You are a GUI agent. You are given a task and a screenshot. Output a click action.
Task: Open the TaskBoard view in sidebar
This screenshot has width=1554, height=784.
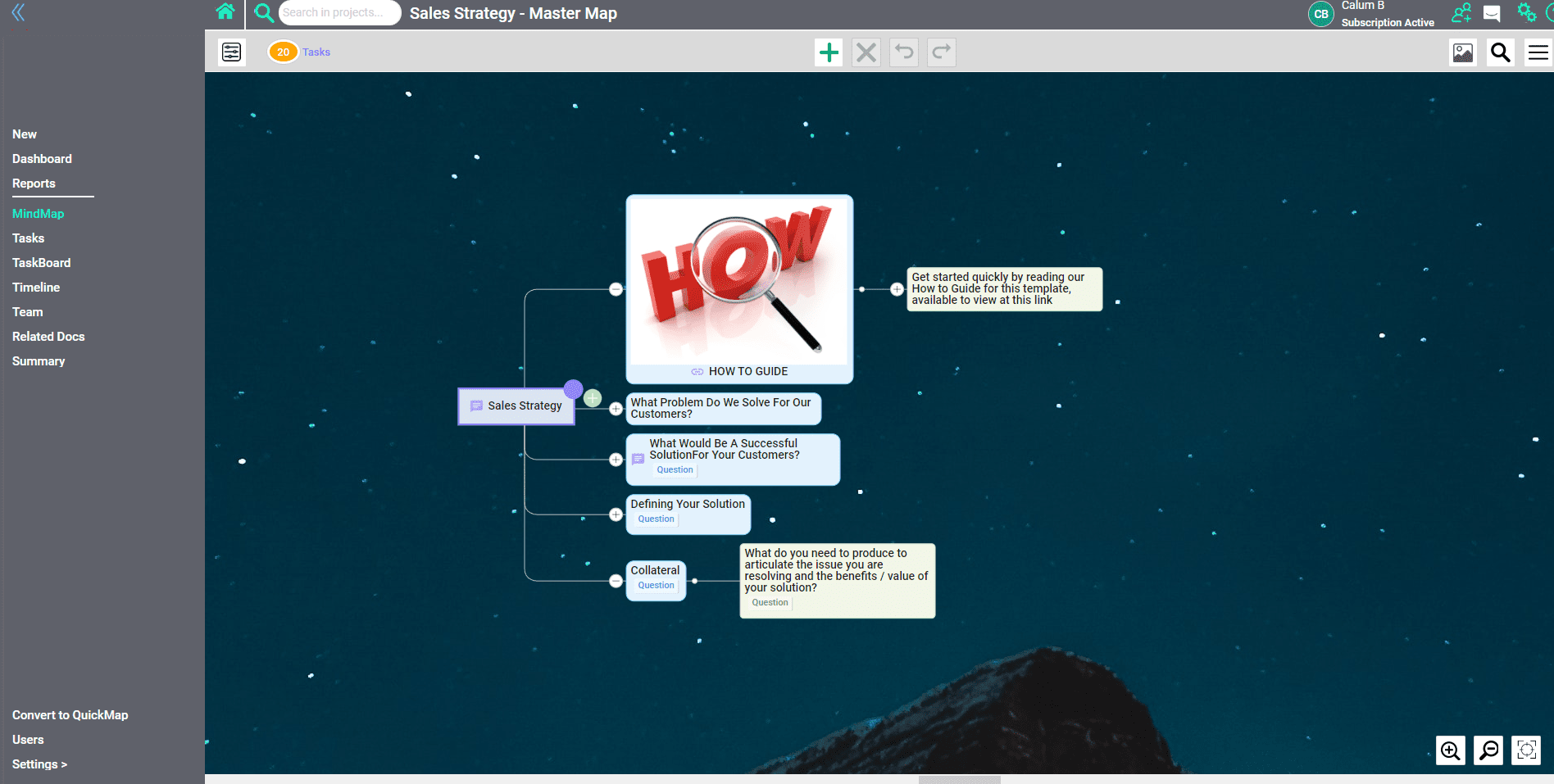click(41, 263)
